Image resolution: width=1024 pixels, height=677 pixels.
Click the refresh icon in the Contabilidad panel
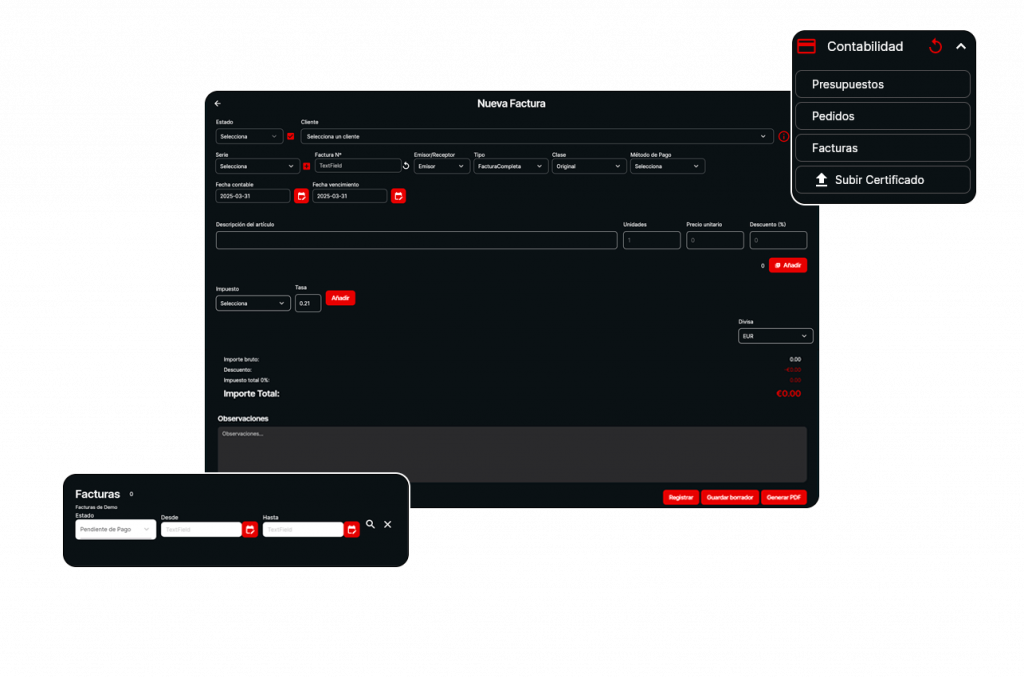[x=935, y=46]
